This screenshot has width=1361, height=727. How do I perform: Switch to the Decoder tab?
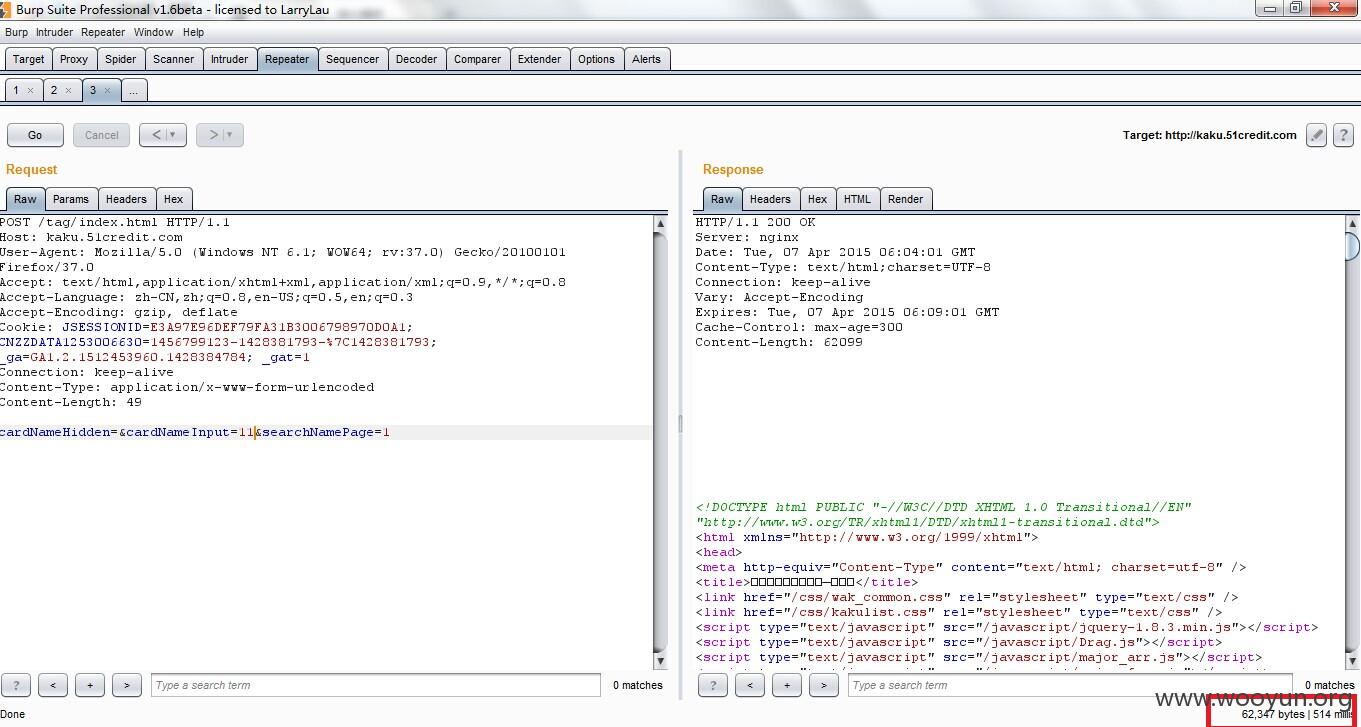[416, 59]
